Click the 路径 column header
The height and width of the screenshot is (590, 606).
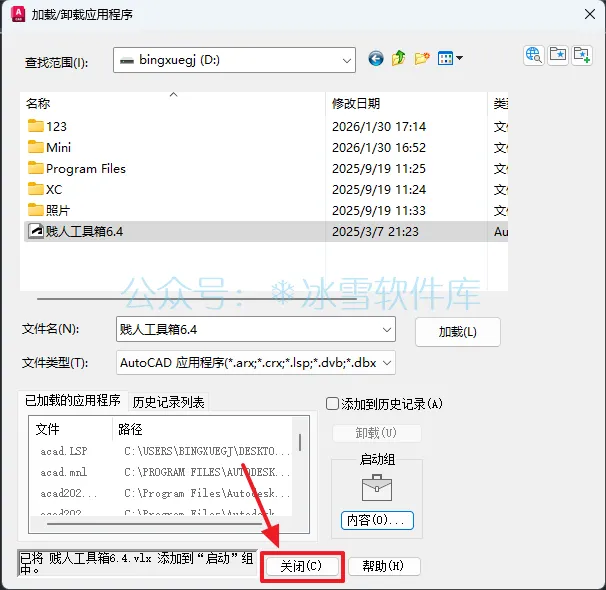click(x=203, y=429)
